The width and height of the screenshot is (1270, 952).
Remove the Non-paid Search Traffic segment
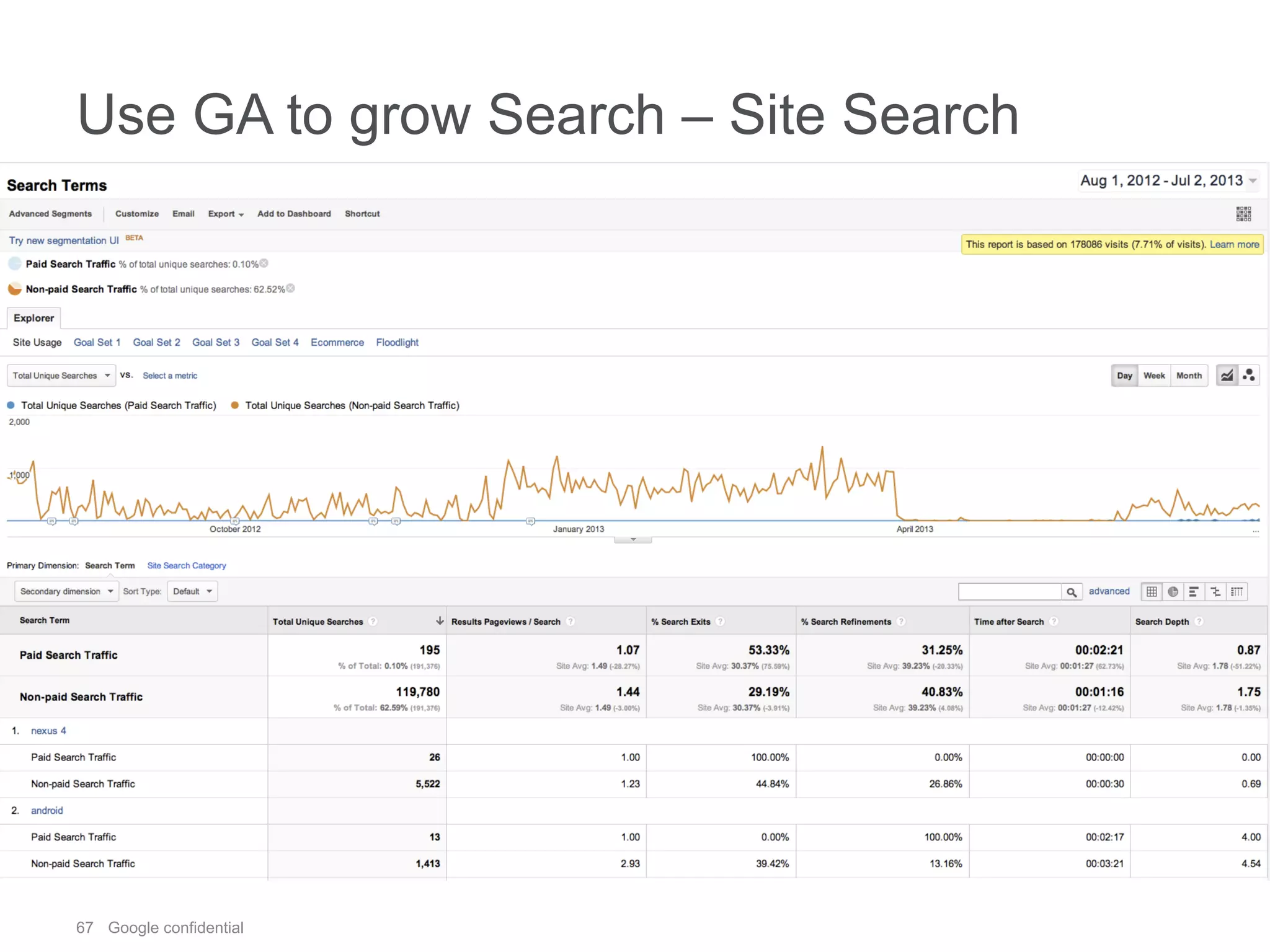pos(291,288)
